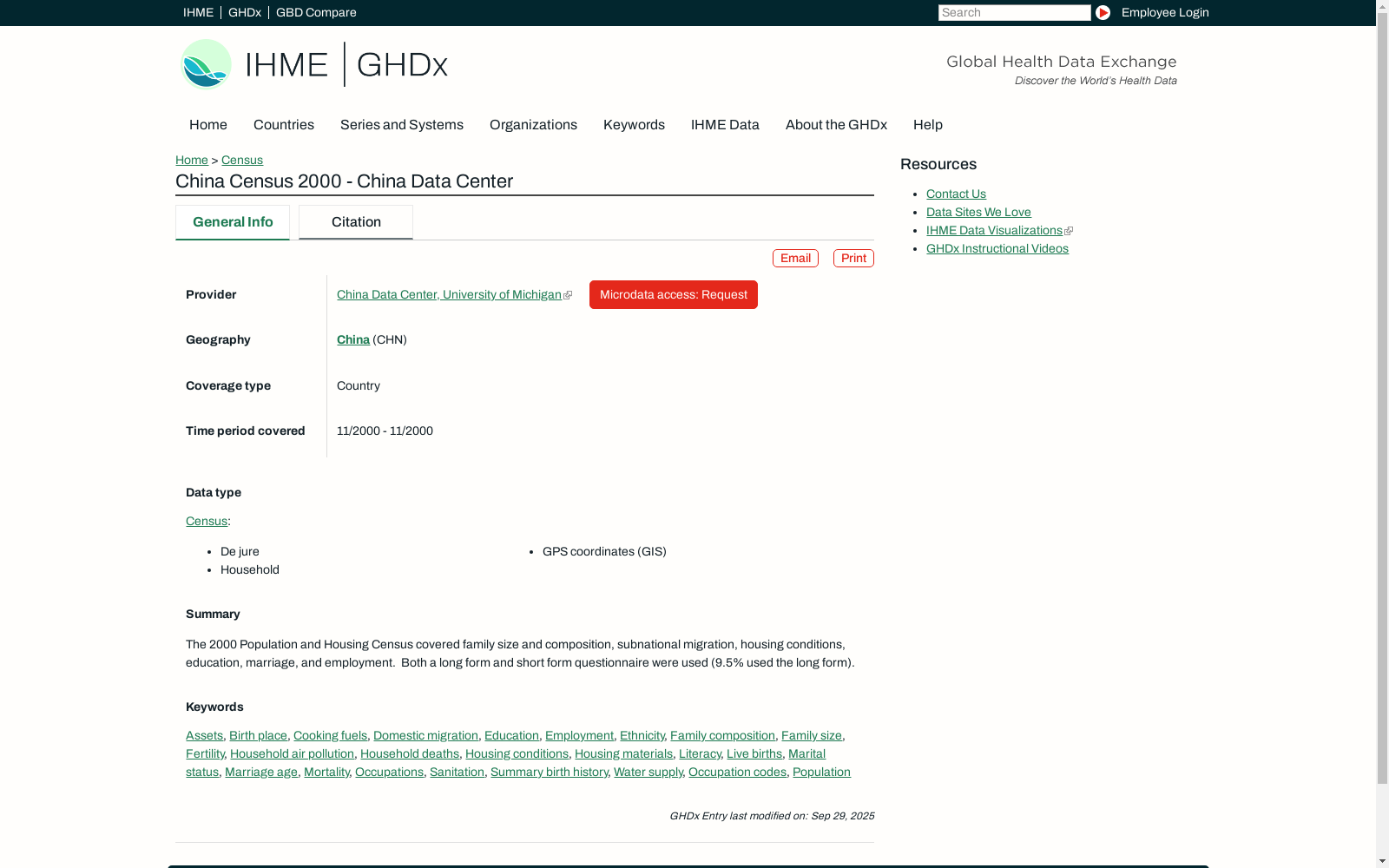
Task: Switch to the Citation tab
Action: click(x=356, y=222)
